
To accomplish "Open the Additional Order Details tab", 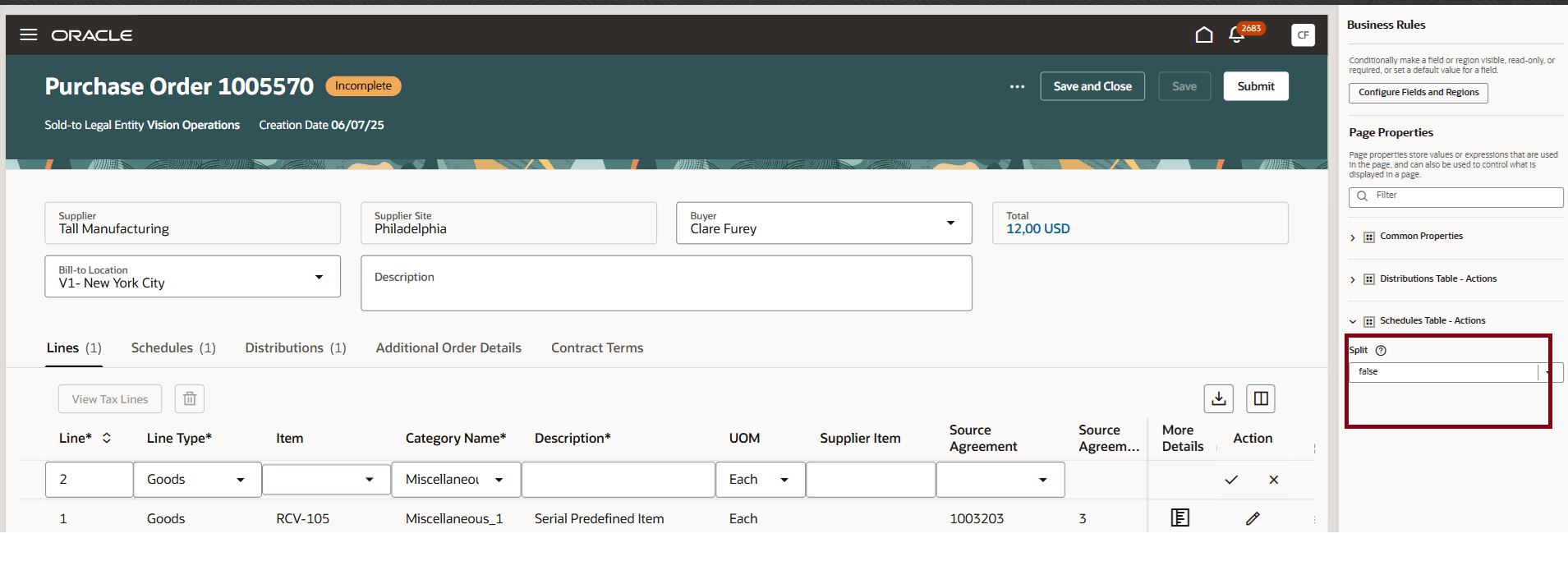I will coord(448,348).
